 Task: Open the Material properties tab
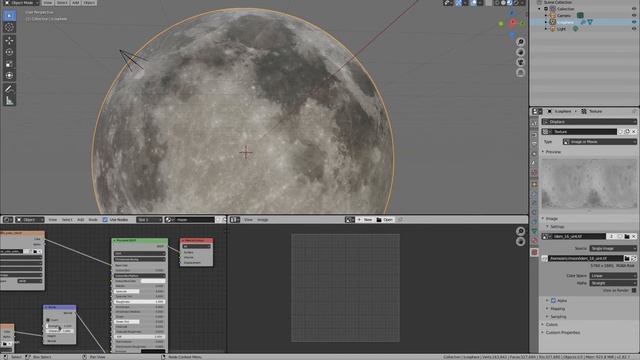pos(534,241)
